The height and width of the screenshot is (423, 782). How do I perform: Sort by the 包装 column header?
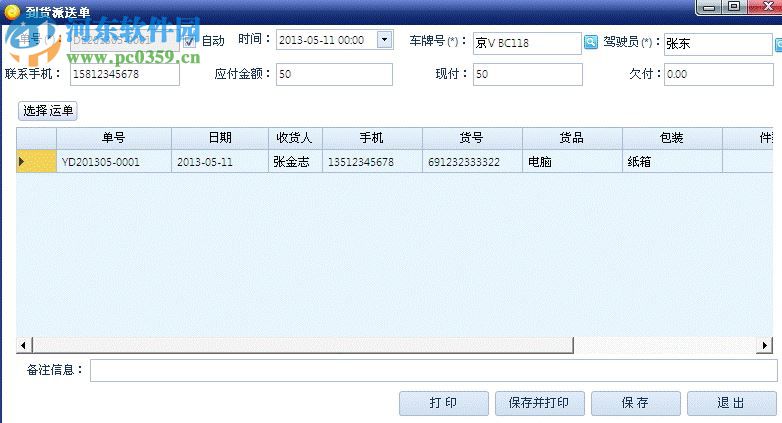[x=672, y=138]
